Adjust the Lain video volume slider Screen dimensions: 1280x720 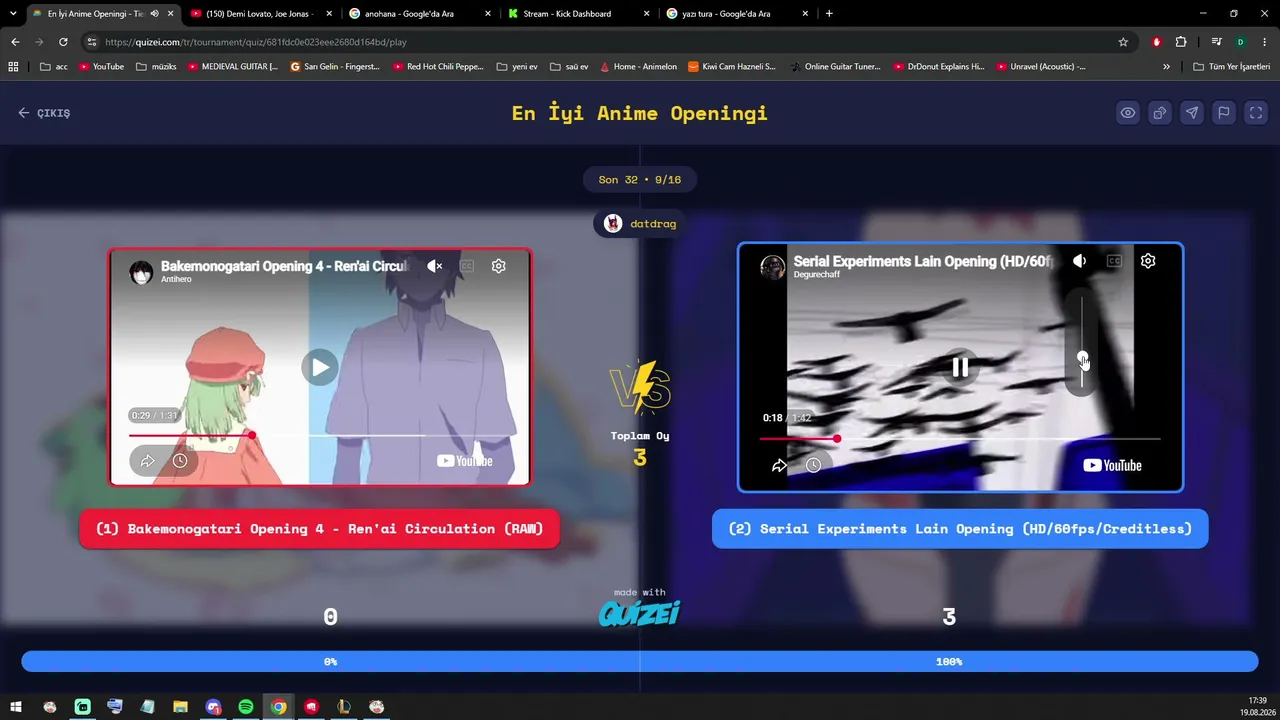[x=1082, y=340]
